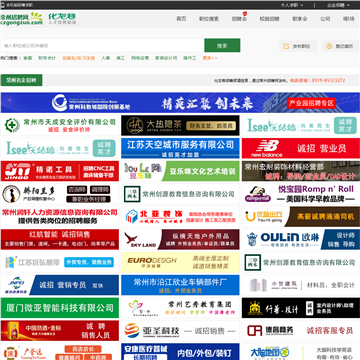Image resolution: width=360 pixels, height=360 pixels.
Task: Expand the 企业招聘 dropdown
Action: click(338, 5)
